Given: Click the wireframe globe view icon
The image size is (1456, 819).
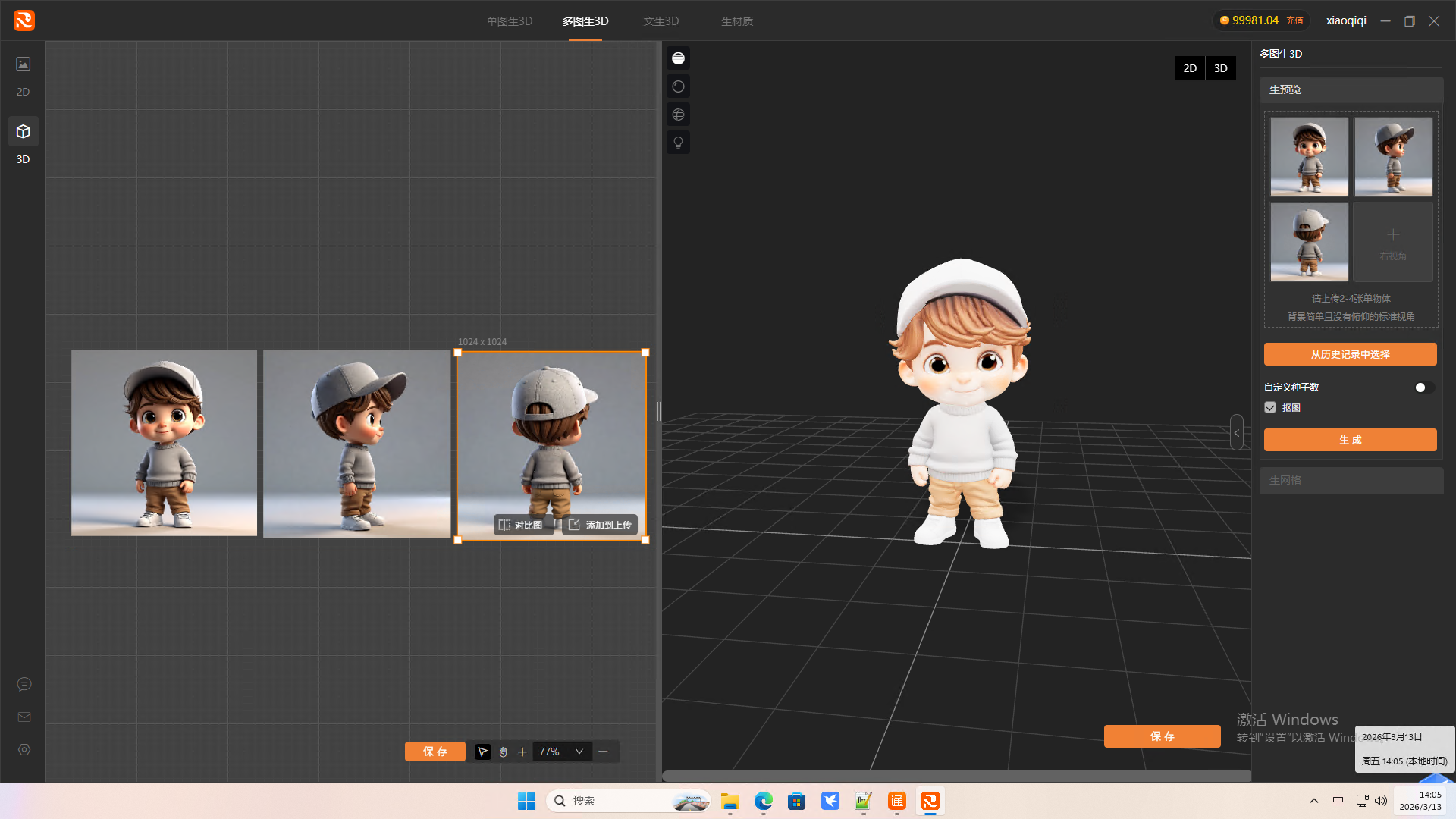Looking at the screenshot, I should pos(678,115).
